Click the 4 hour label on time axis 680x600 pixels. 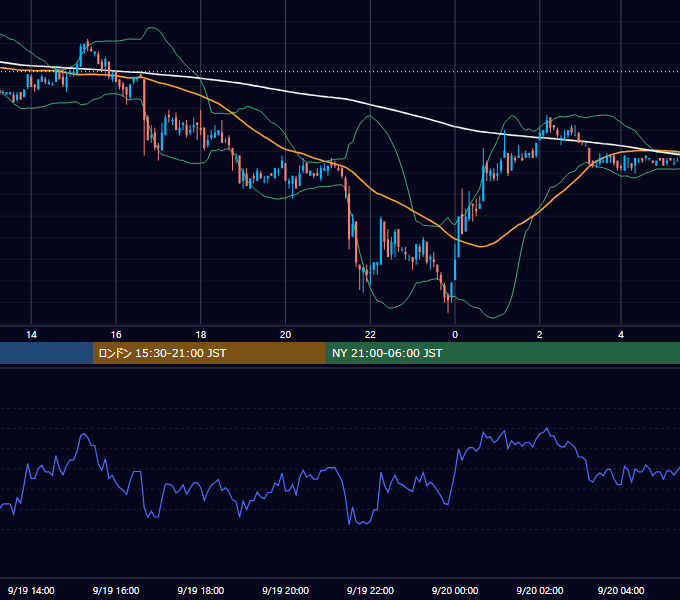click(621, 335)
